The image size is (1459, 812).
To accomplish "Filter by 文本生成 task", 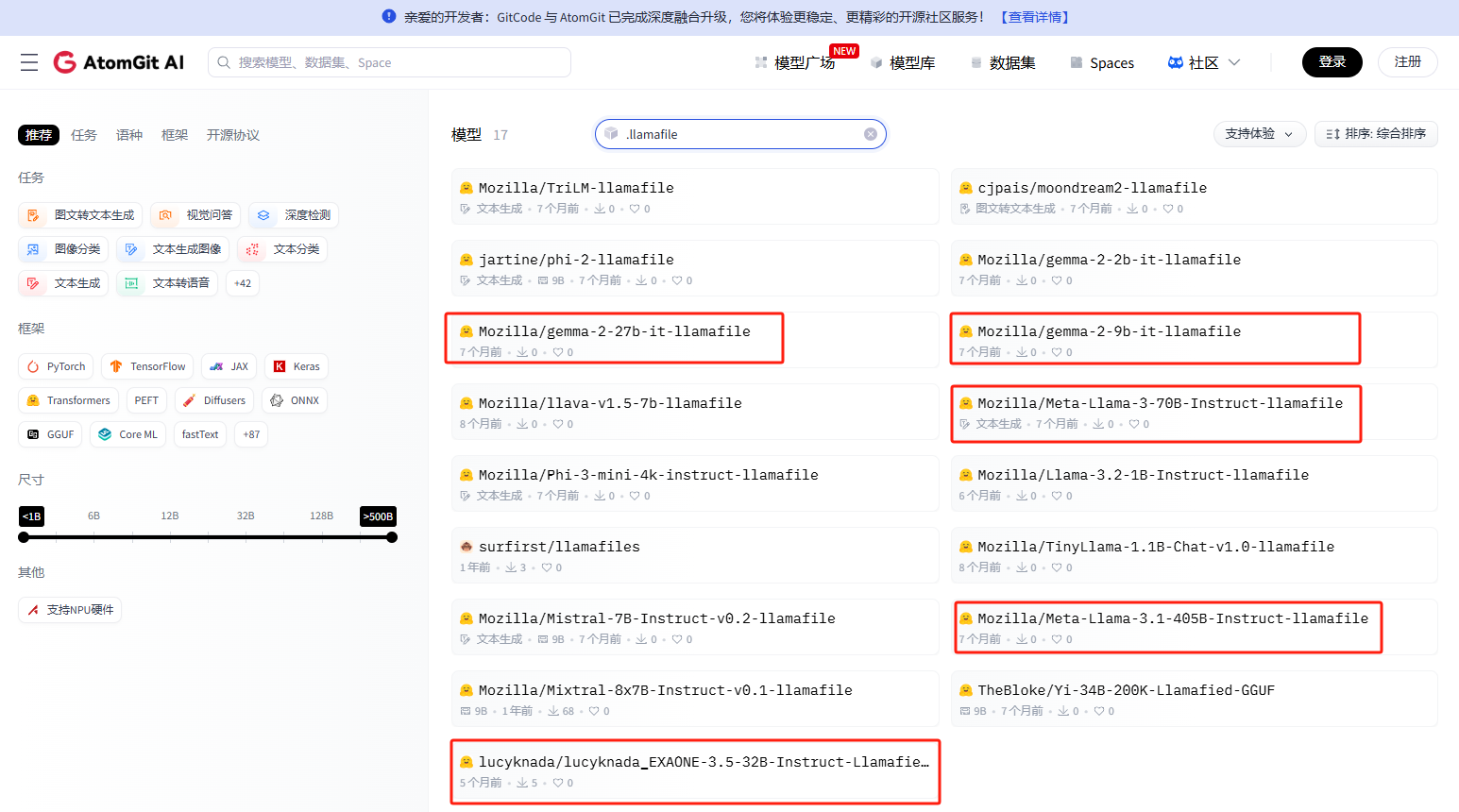I will click(x=63, y=283).
